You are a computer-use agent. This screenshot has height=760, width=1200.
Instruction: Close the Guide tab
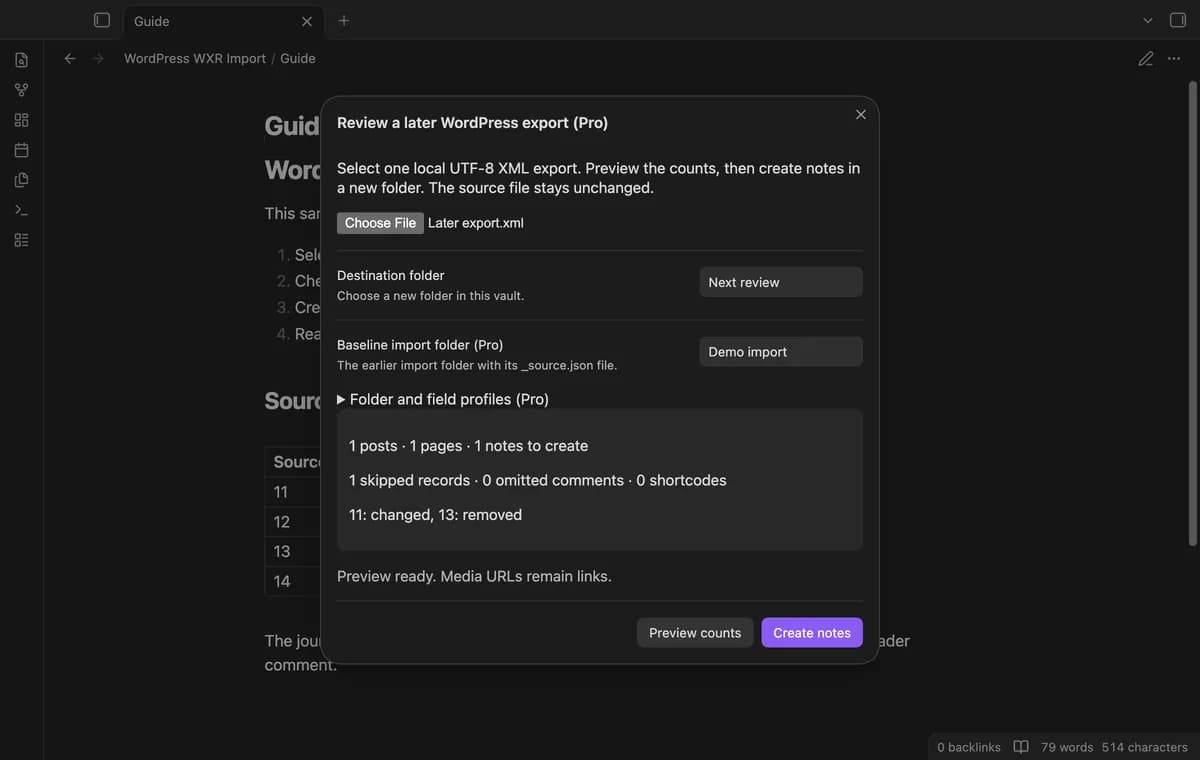coord(307,21)
